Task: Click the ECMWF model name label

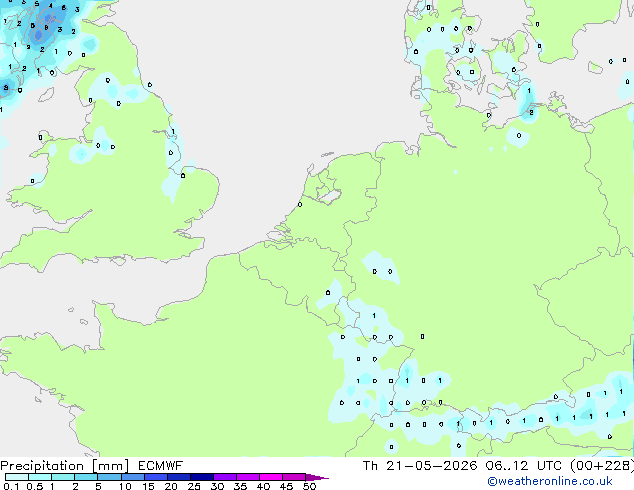Action: [161, 466]
